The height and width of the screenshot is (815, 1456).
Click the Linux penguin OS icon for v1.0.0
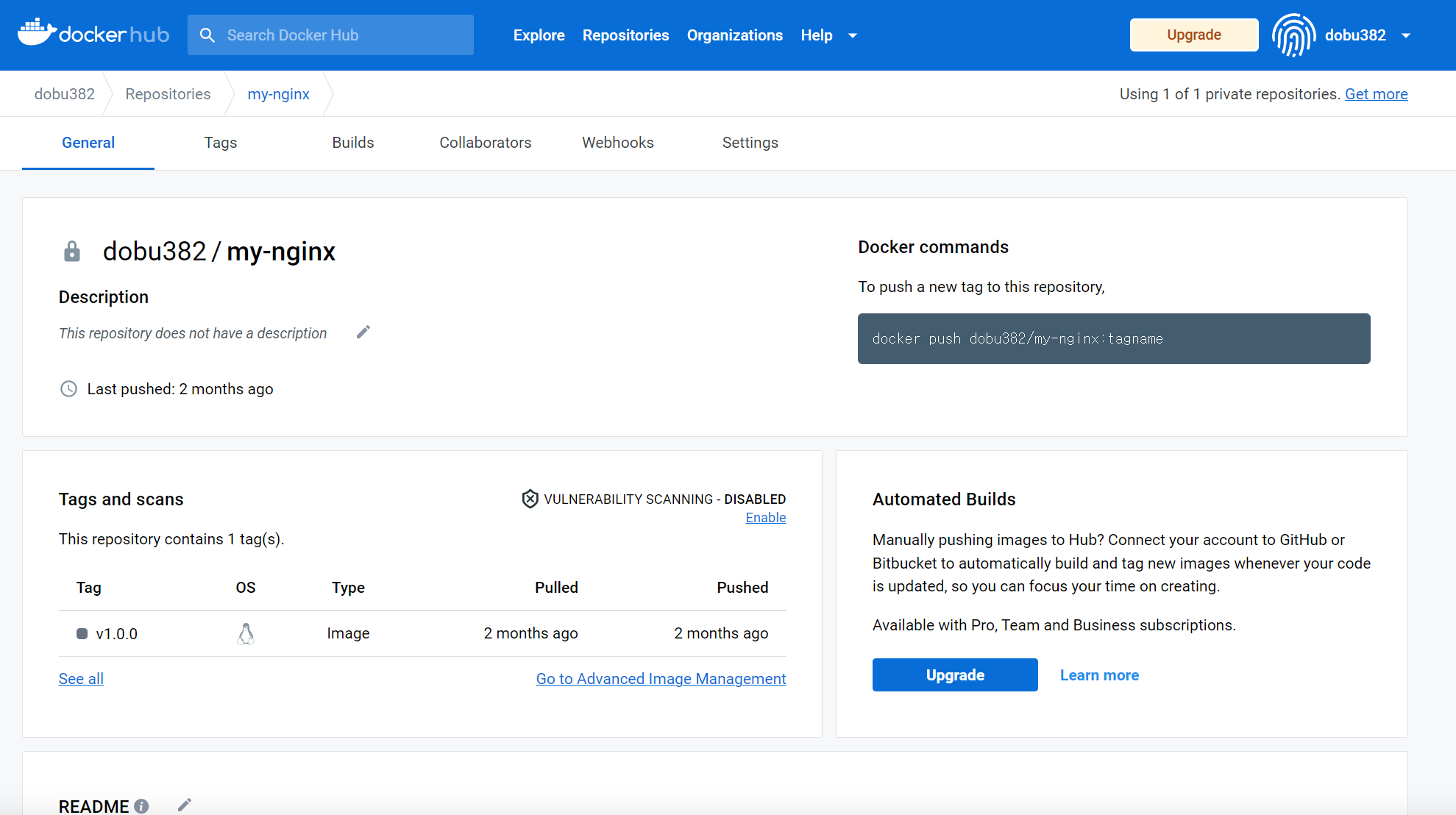point(246,633)
